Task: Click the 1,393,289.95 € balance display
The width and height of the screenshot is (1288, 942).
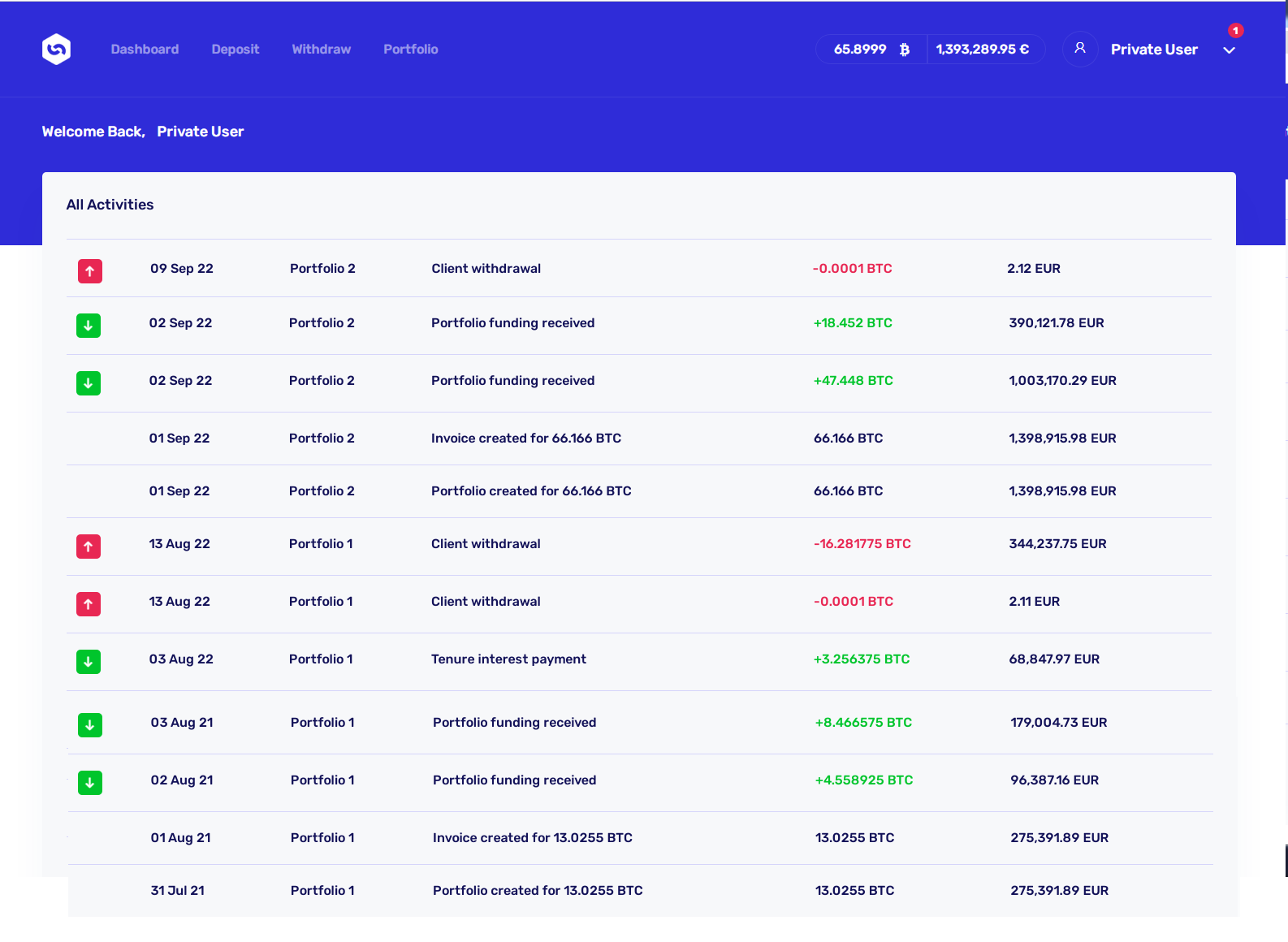Action: click(x=982, y=50)
